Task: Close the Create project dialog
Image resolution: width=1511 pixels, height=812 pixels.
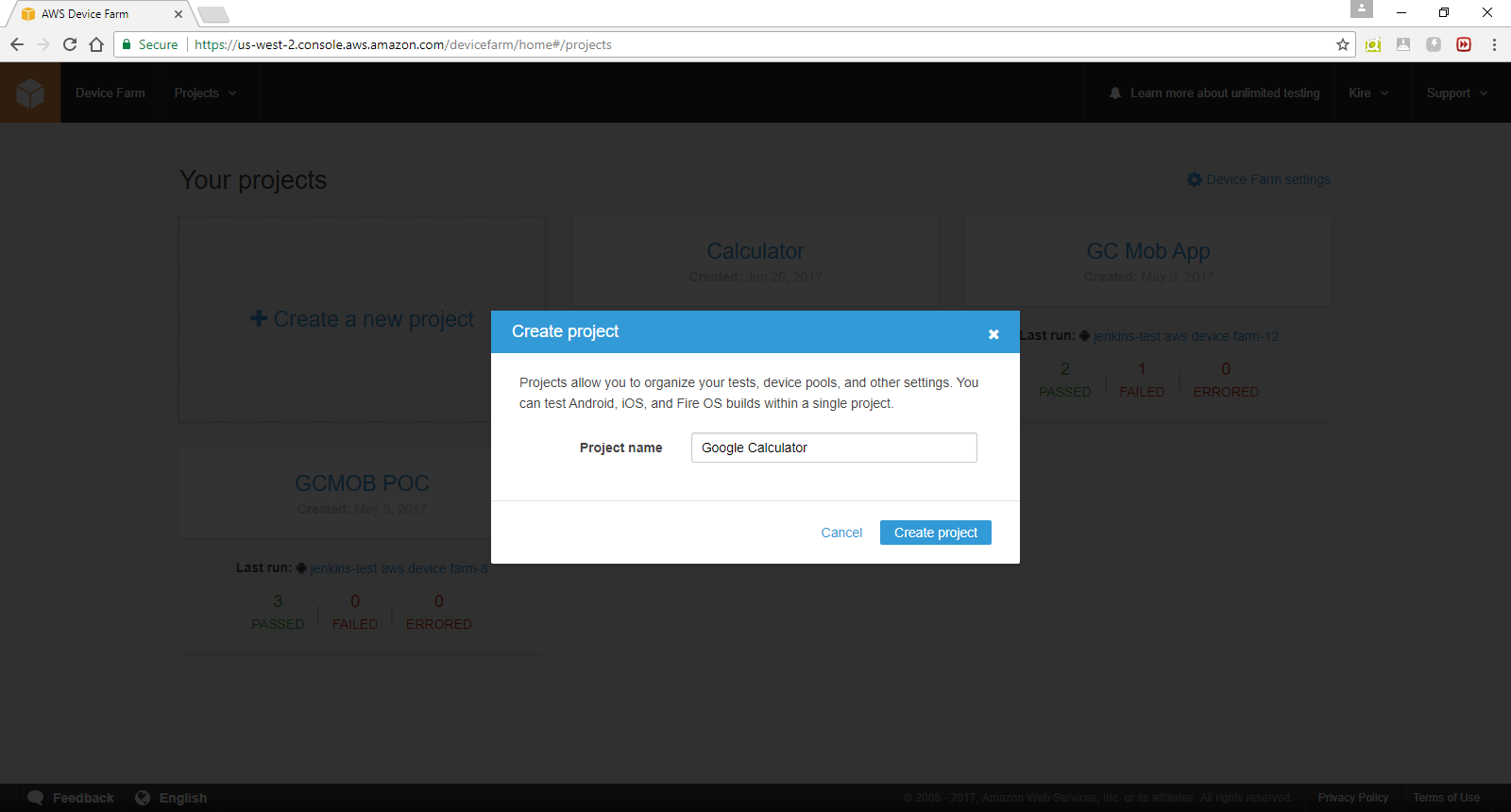Action: (x=993, y=334)
